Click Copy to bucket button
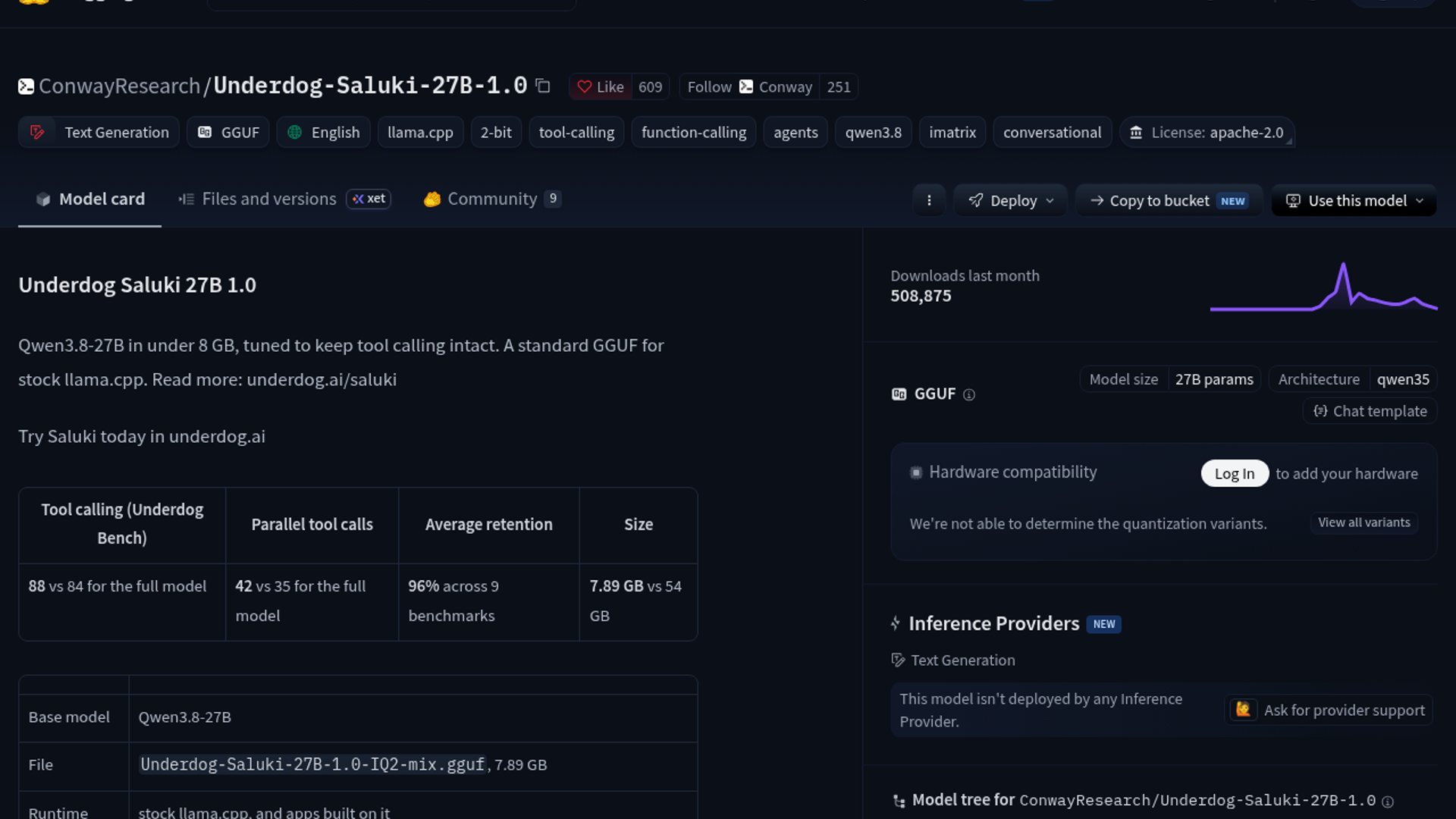Image resolution: width=1456 pixels, height=819 pixels. pyautogui.click(x=1169, y=200)
